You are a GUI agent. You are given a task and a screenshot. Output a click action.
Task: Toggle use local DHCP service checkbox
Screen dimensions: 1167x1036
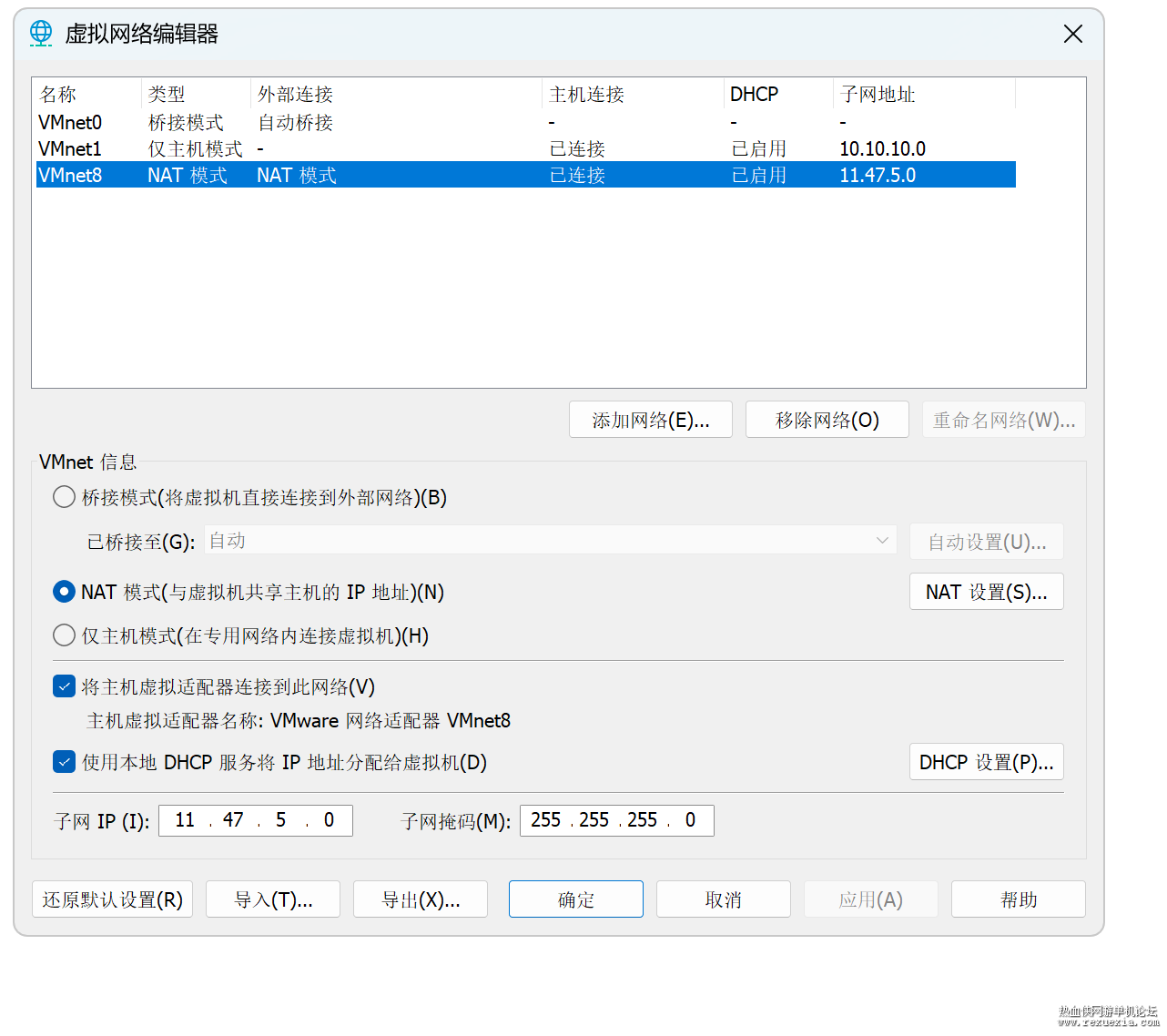[64, 762]
